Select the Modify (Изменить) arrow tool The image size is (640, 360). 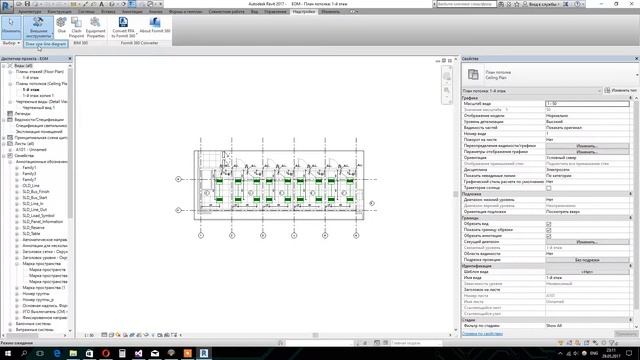(11, 27)
